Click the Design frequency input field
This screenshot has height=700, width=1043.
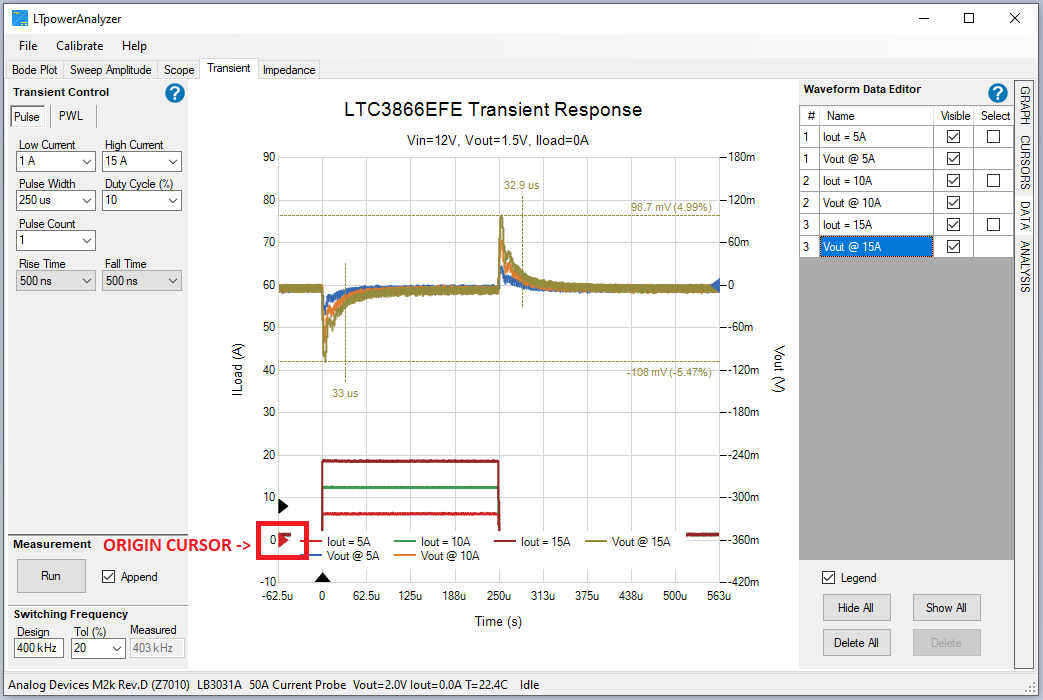pyautogui.click(x=39, y=648)
